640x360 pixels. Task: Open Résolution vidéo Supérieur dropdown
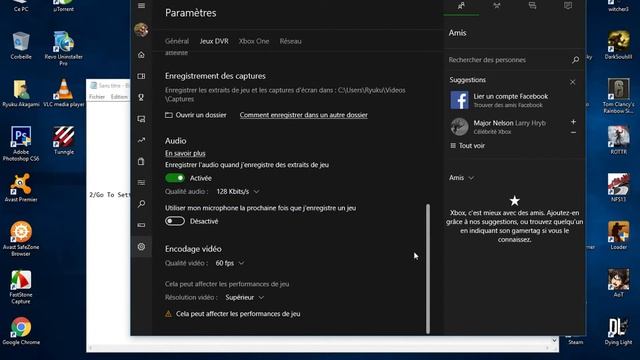tap(244, 298)
